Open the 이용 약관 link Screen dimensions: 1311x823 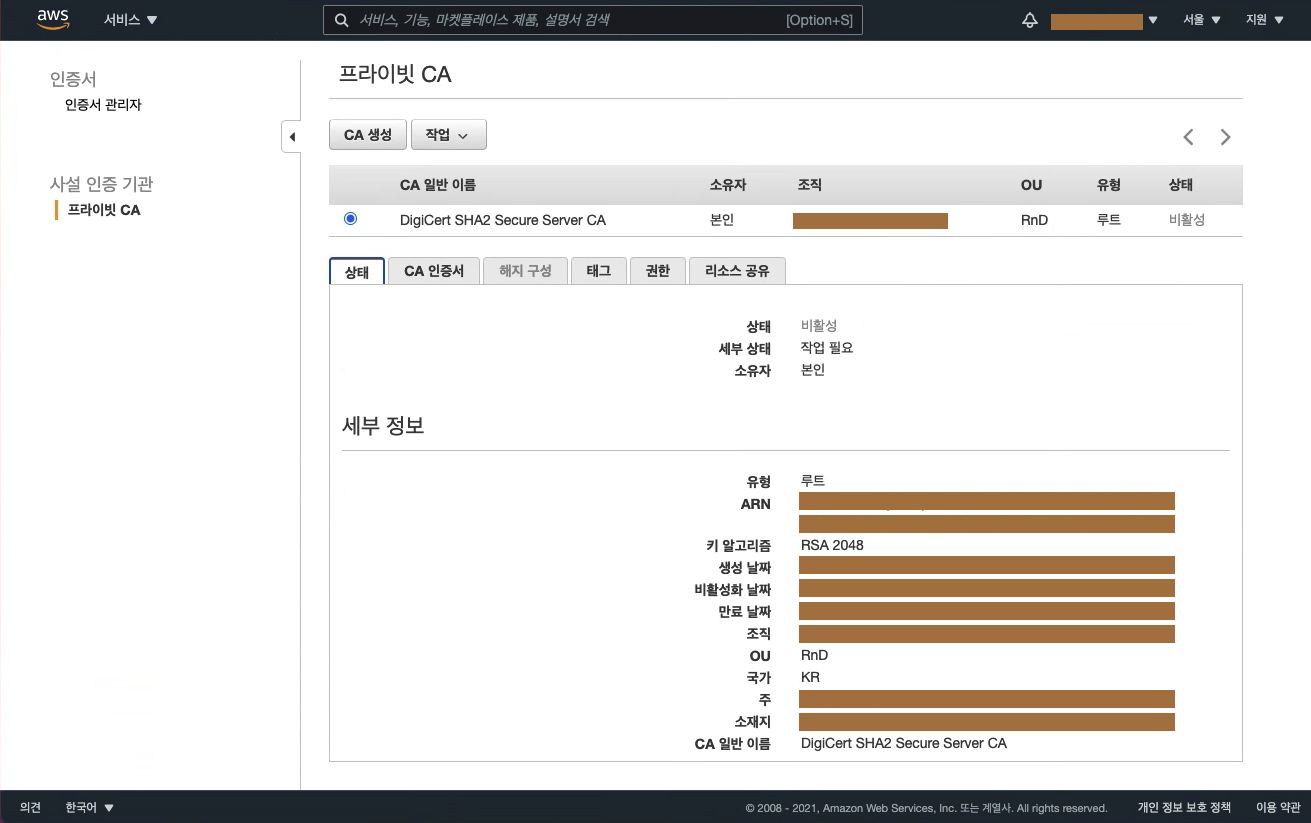[x=1279, y=808]
